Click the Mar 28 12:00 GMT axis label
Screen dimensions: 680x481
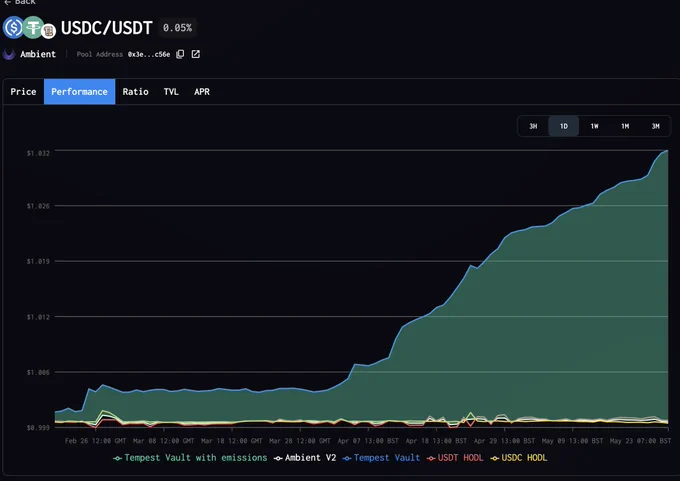pos(300,441)
